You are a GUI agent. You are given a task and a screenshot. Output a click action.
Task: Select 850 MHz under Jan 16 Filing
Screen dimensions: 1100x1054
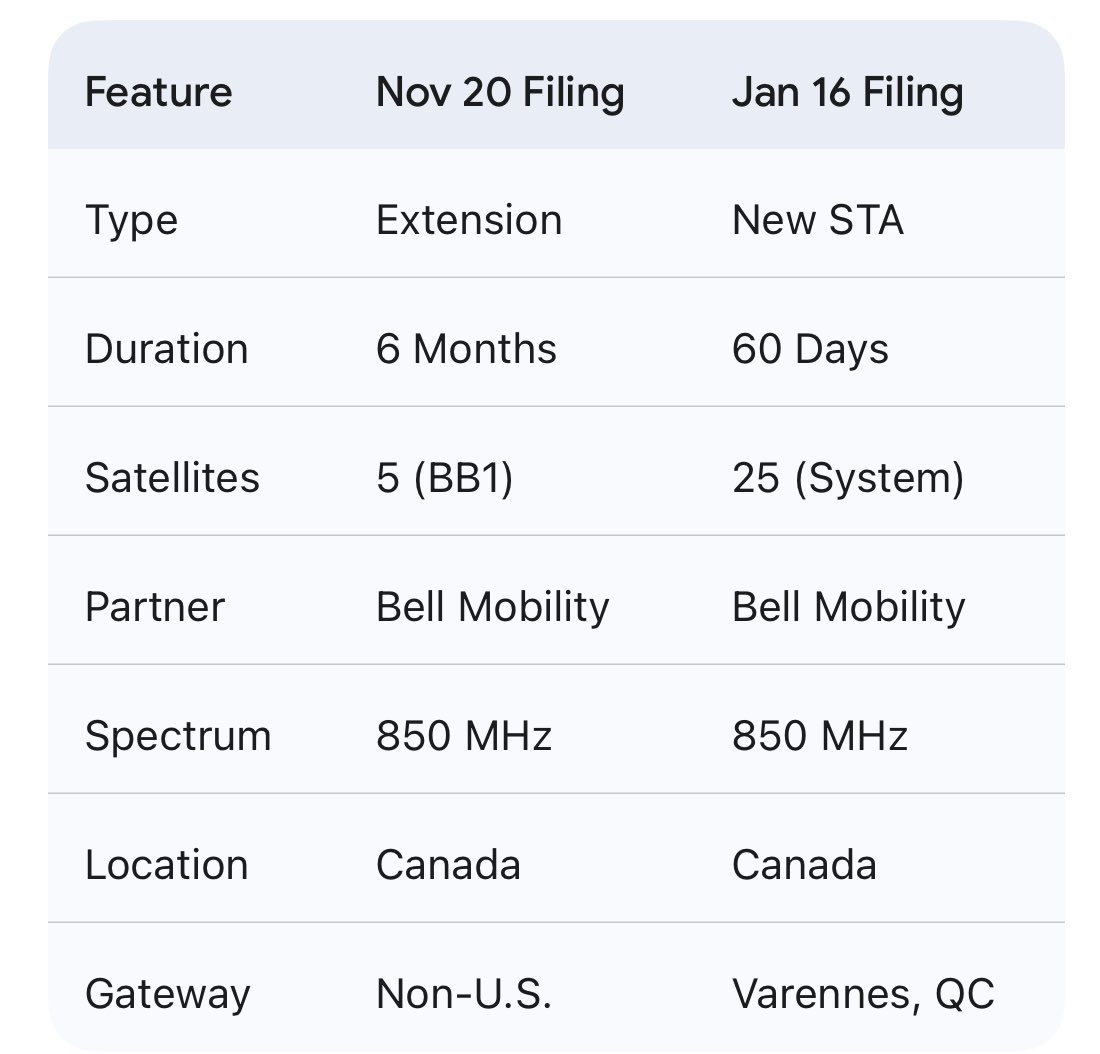[819, 736]
